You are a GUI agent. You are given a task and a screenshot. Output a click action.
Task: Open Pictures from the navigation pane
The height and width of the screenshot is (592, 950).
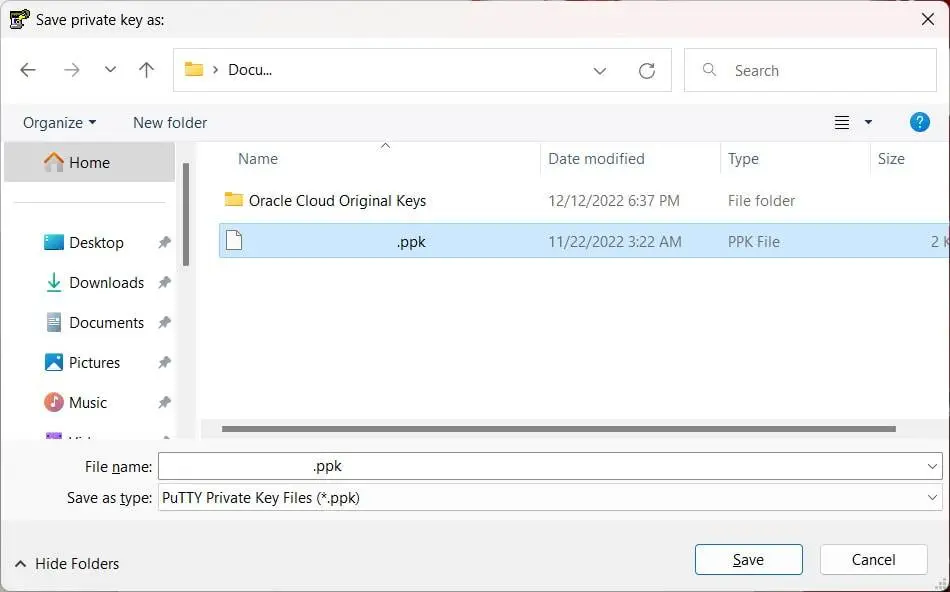[x=94, y=362]
